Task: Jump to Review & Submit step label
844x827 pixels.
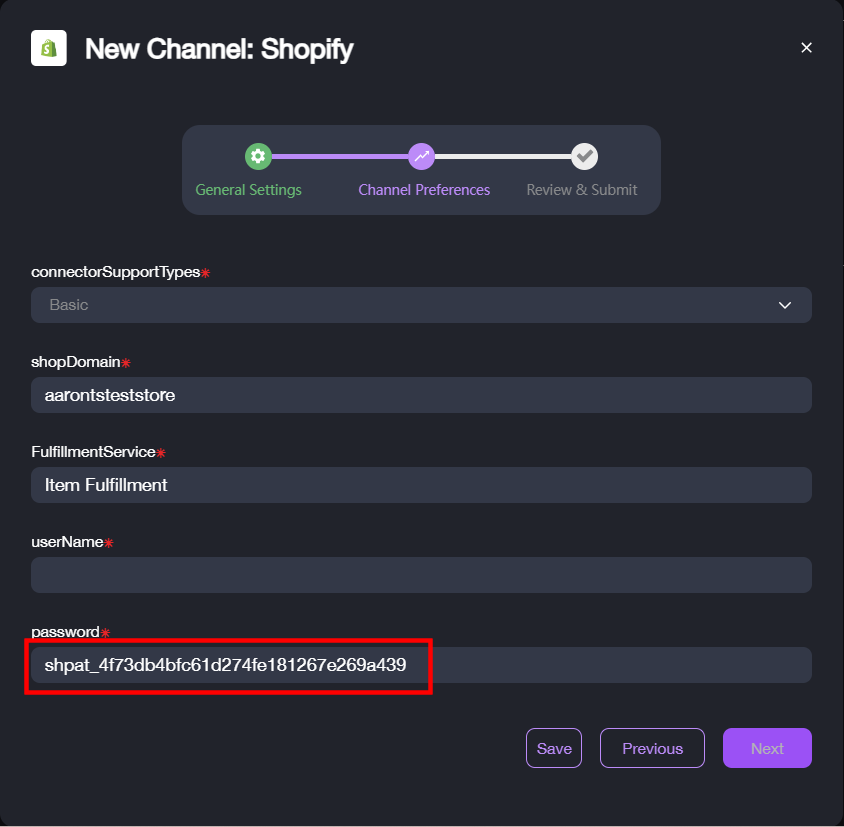Action: coord(582,190)
